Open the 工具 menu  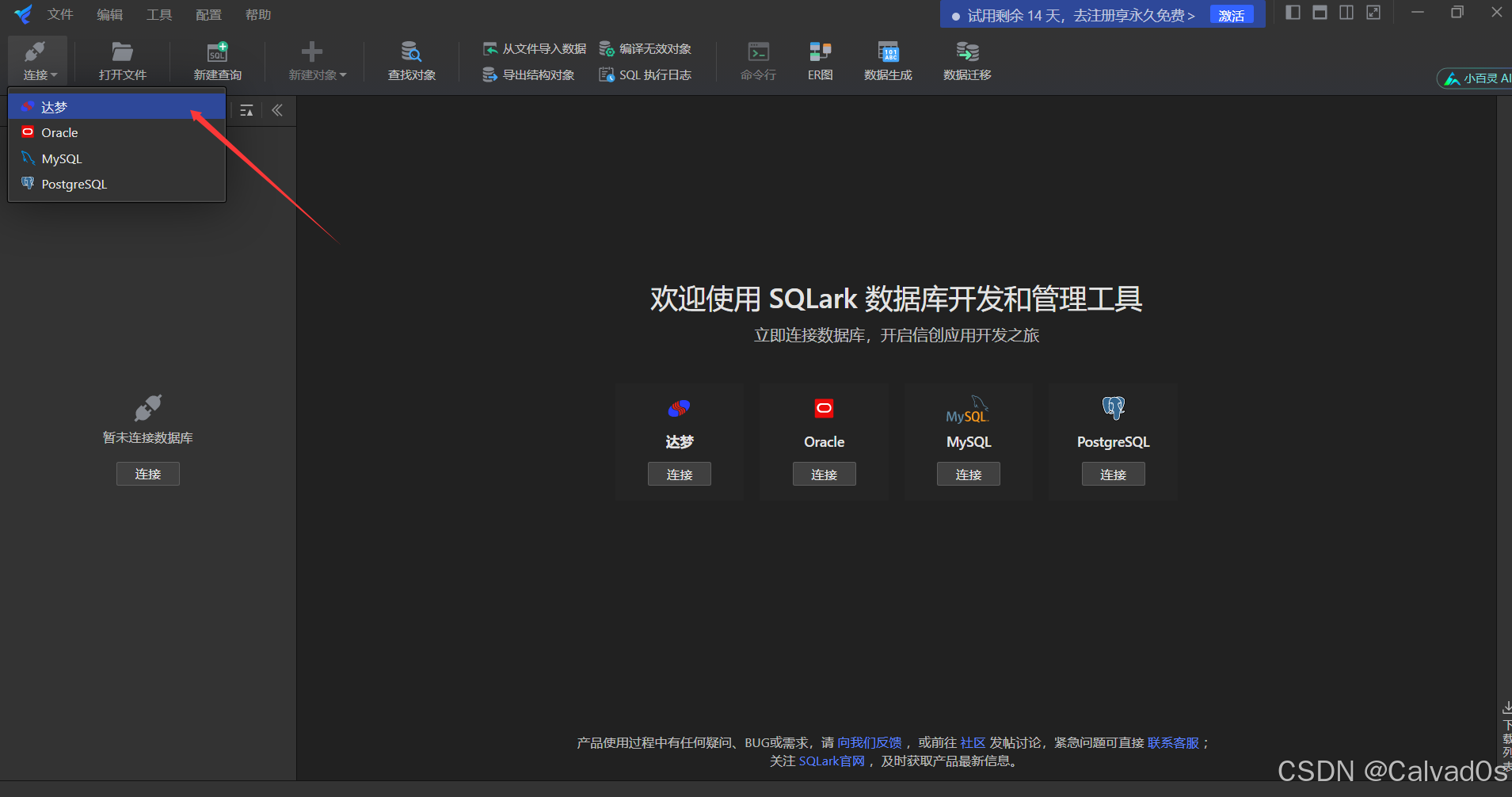(158, 14)
